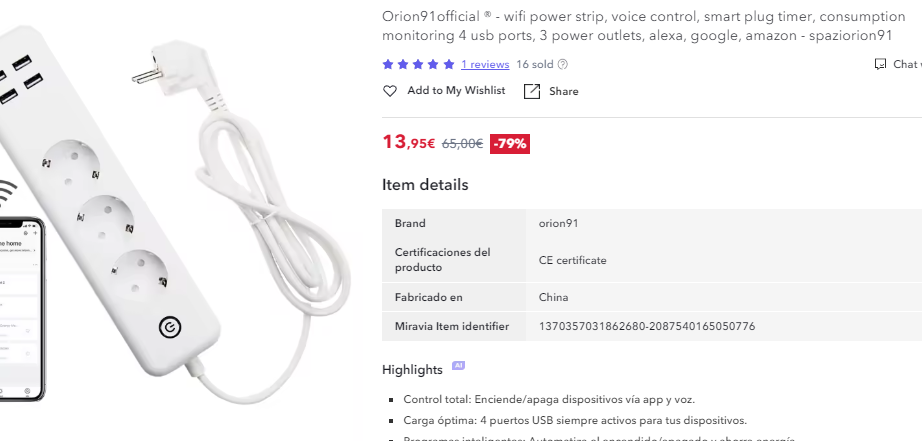Click the -79% discount badge

(510, 143)
